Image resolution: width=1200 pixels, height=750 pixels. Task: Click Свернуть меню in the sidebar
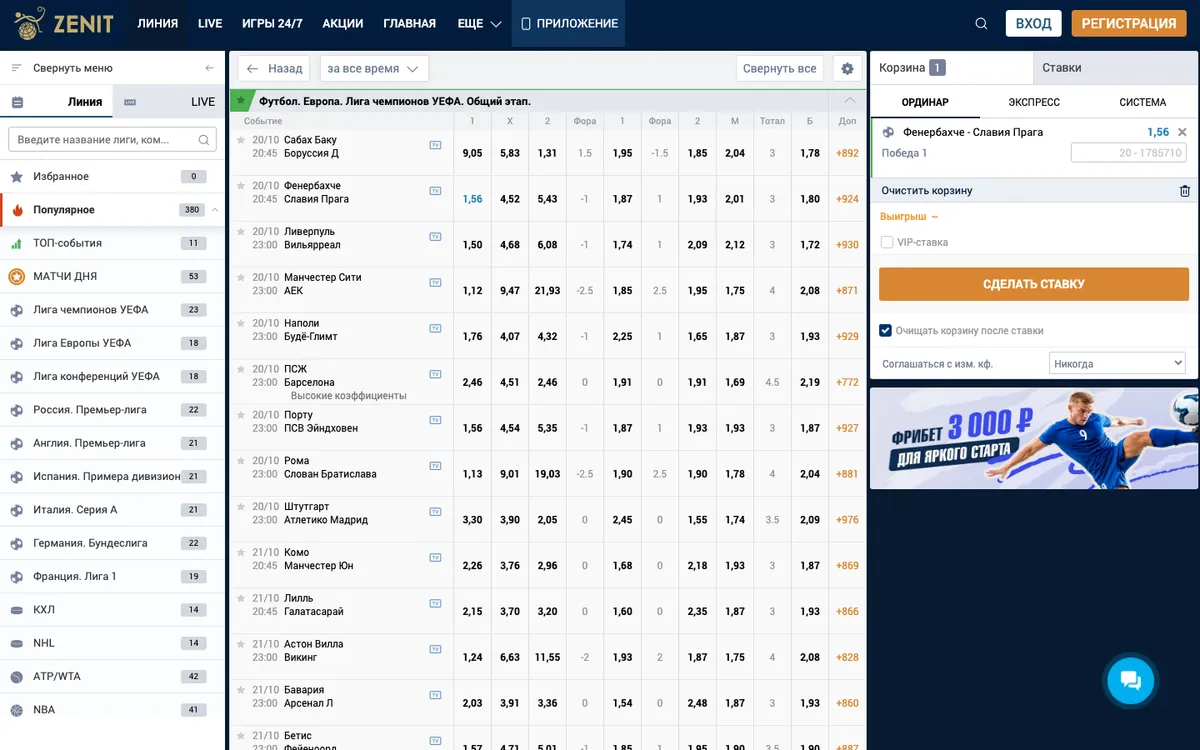(x=72, y=68)
